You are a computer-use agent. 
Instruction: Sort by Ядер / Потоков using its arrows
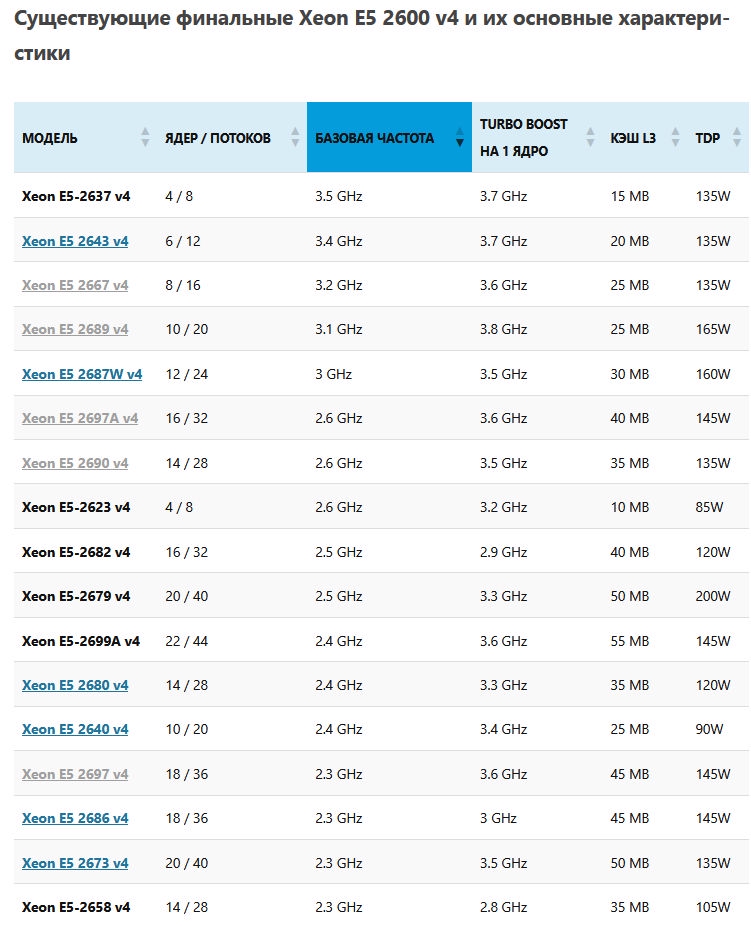[295, 138]
